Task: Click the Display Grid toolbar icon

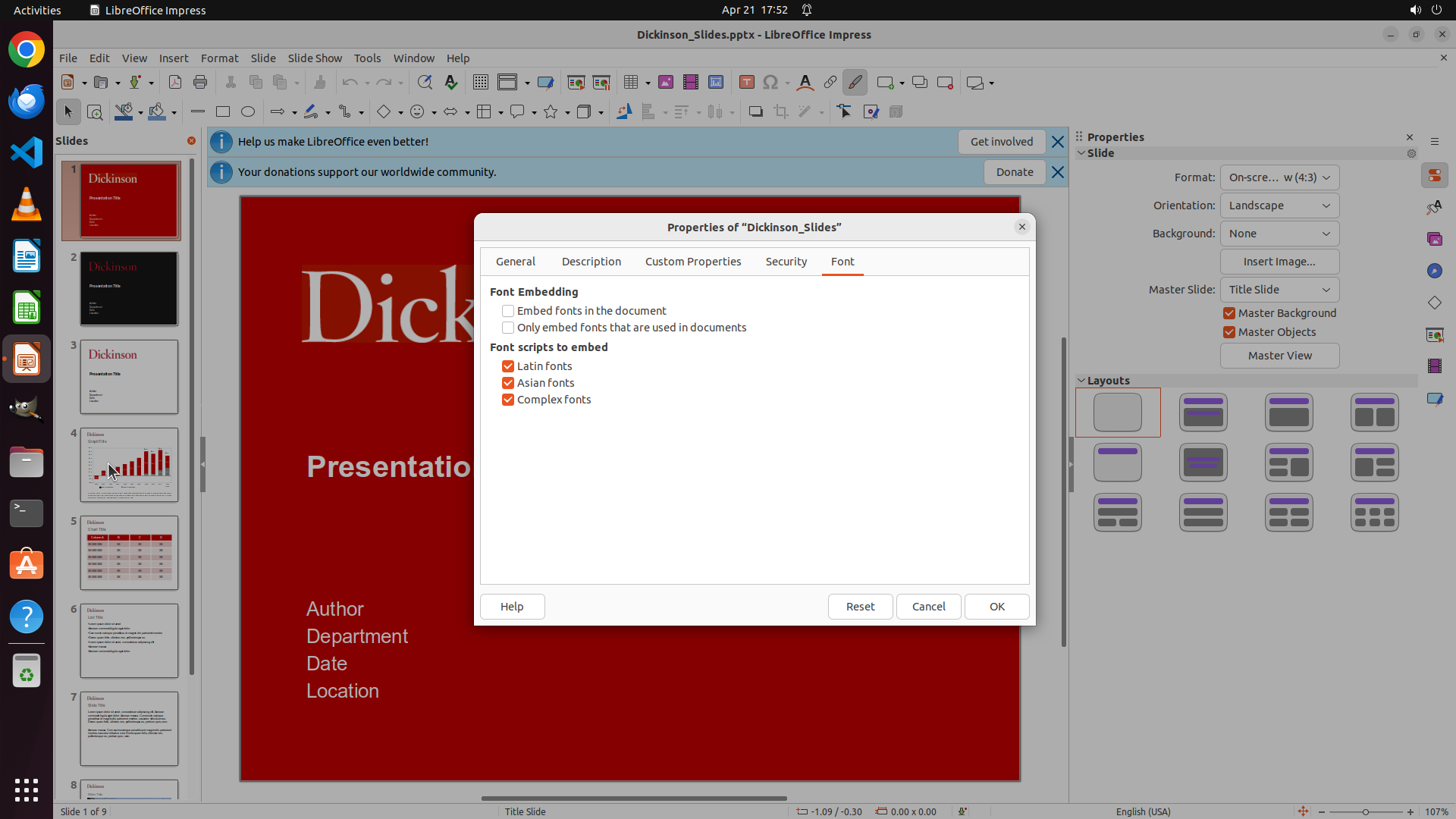Action: 480,83
